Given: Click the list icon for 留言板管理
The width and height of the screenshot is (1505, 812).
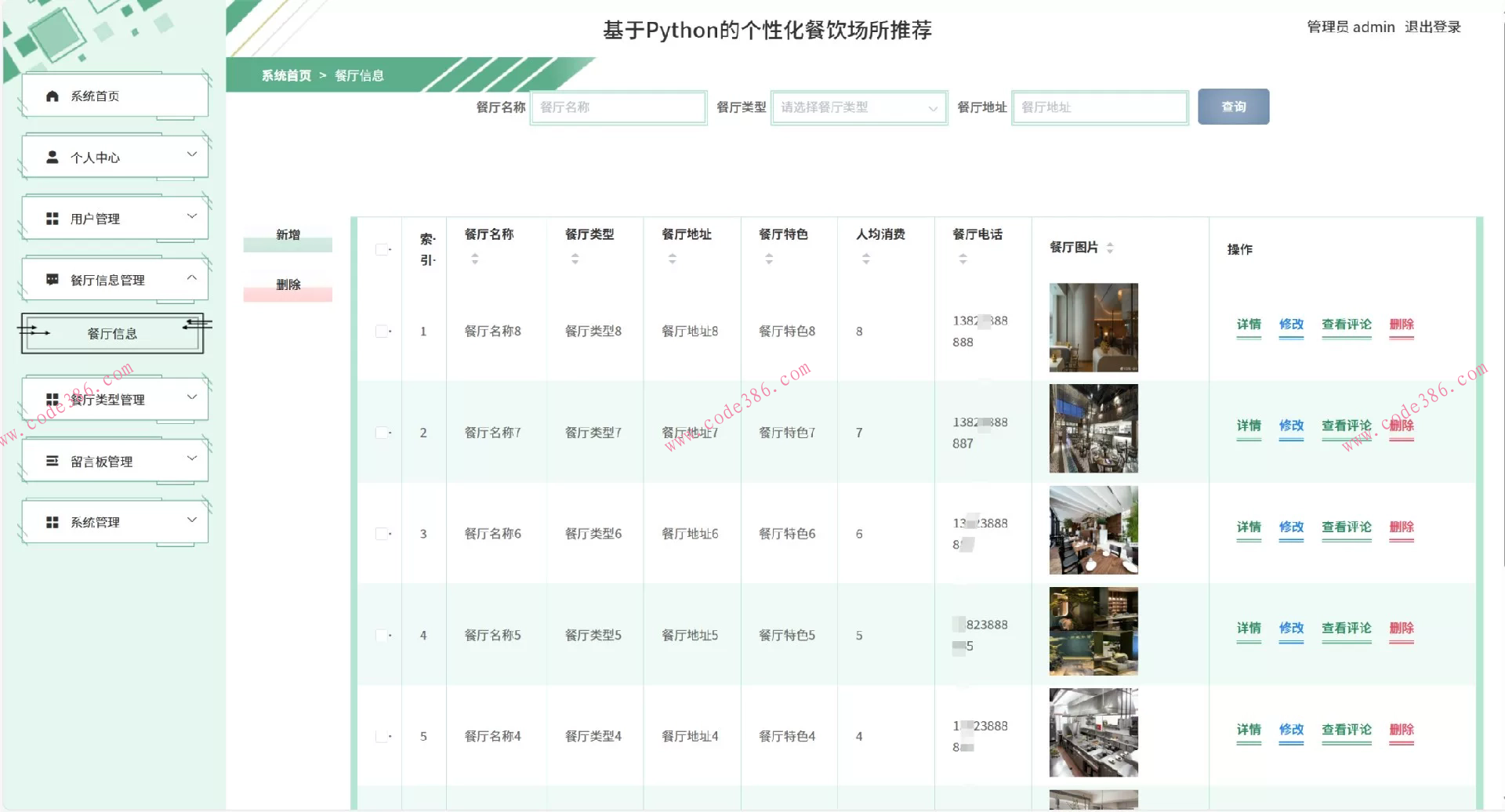Looking at the screenshot, I should pos(52,460).
